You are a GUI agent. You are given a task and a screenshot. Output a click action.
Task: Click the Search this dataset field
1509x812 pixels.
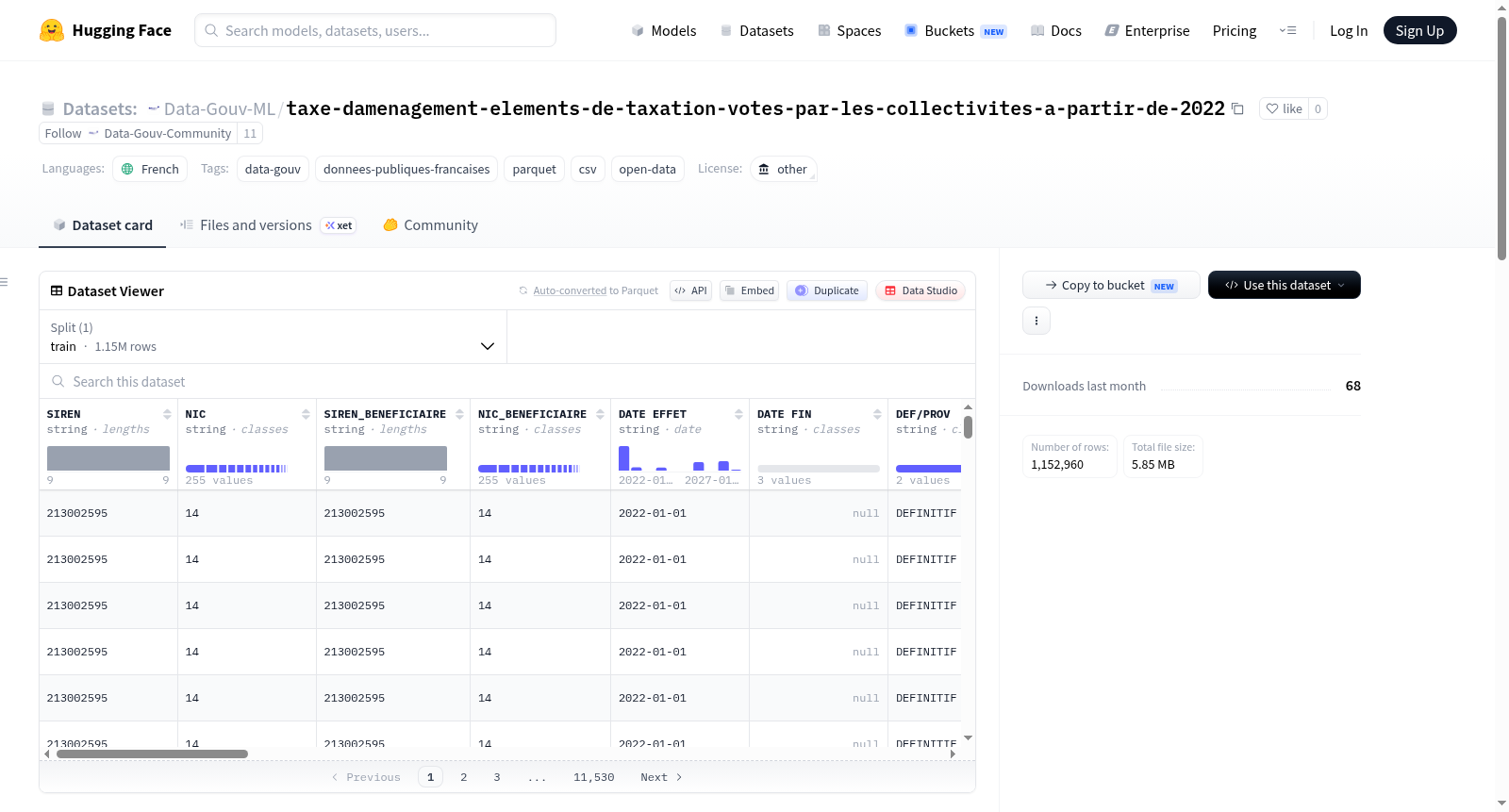(x=507, y=381)
